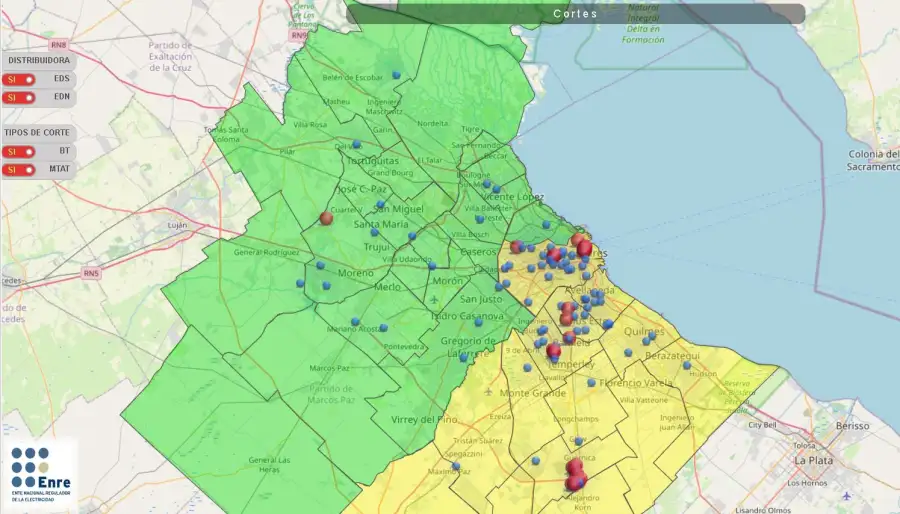The height and width of the screenshot is (514, 900).
Task: Click the blue marker right of Villa Udaondo
Action: coord(432,266)
